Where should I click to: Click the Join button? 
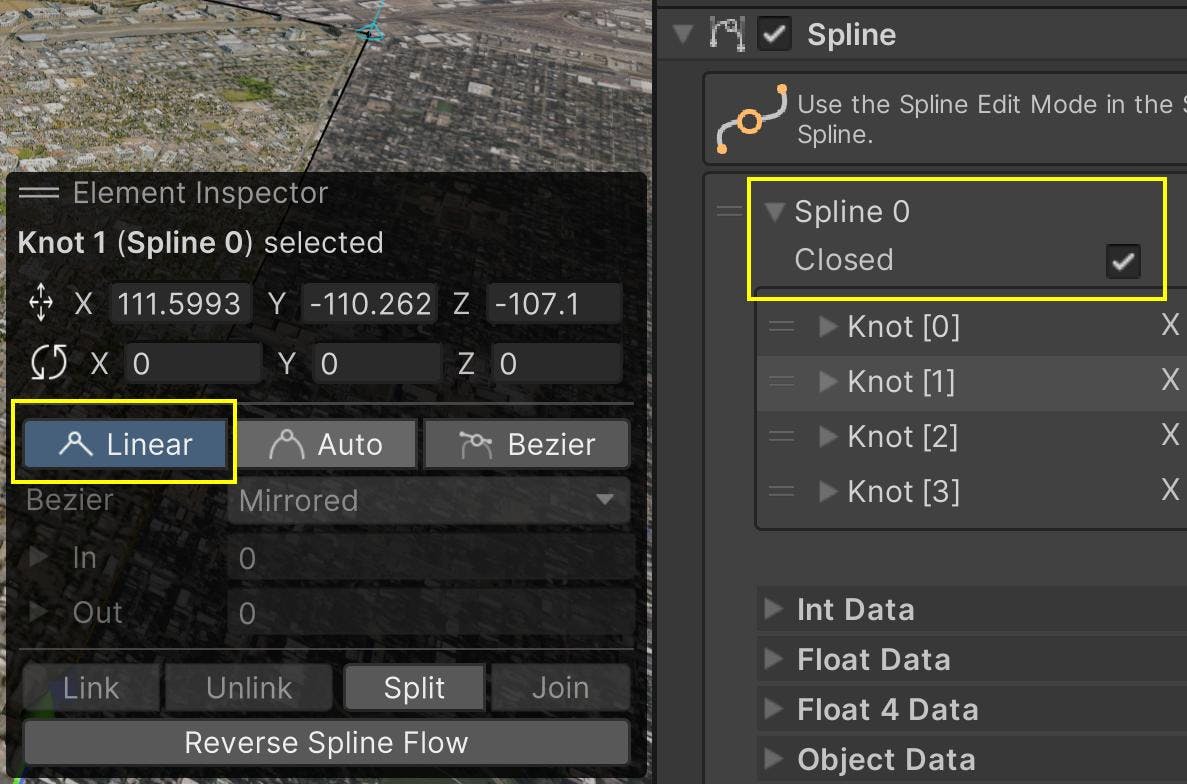558,687
